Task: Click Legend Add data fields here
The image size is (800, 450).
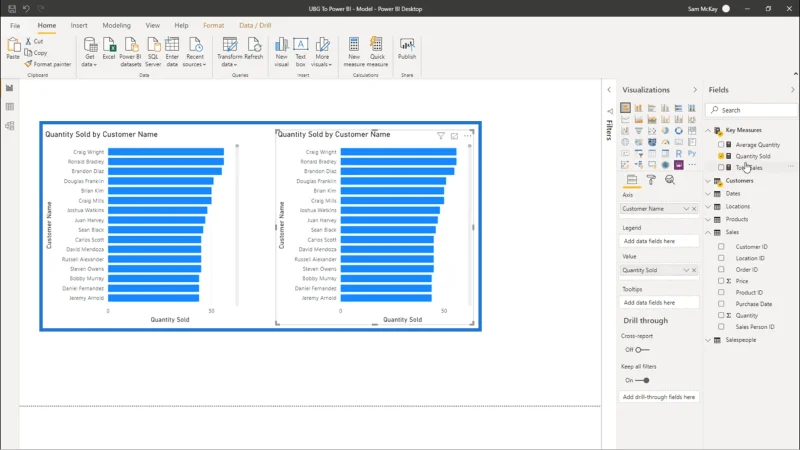Action: [x=659, y=241]
